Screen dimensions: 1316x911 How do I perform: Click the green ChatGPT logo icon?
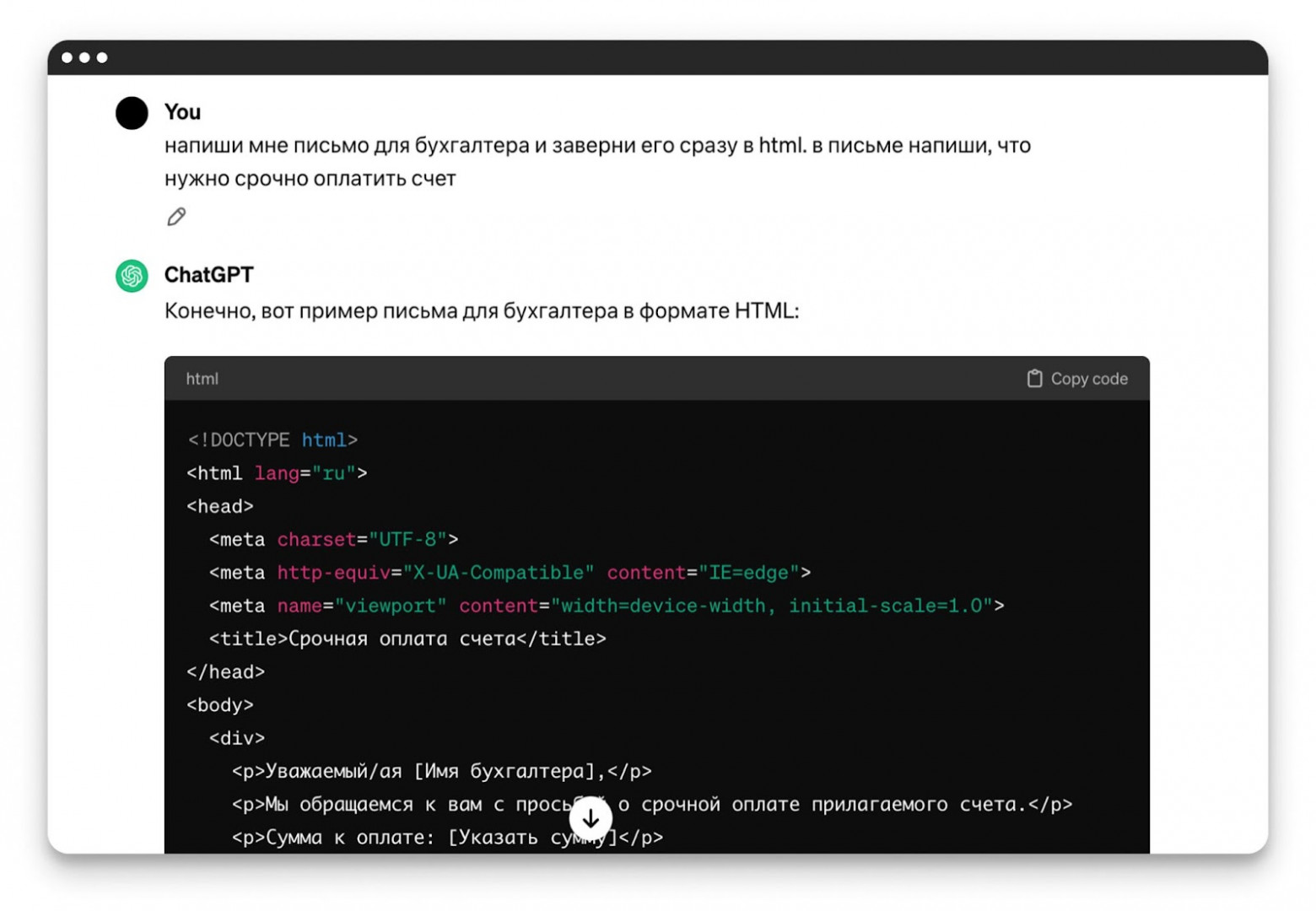(131, 275)
